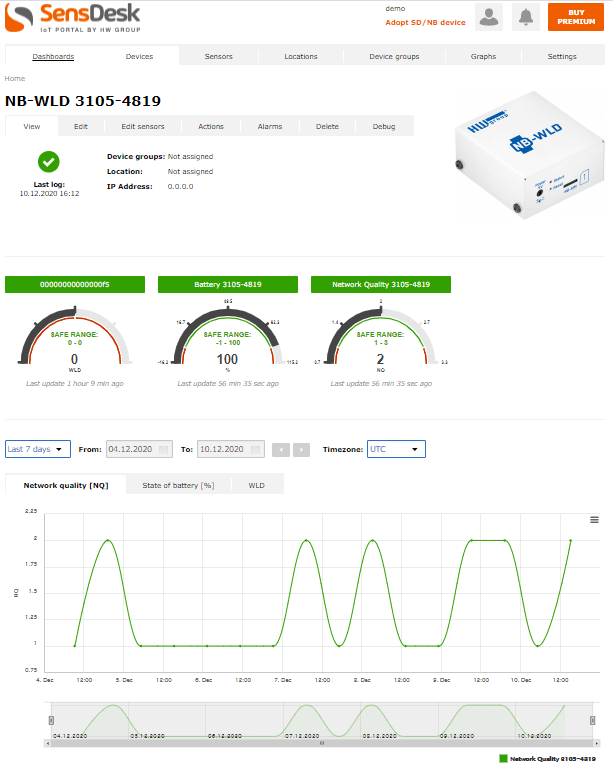This screenshot has height=769, width=613.
Task: Open the Timezone UTC dropdown
Action: (x=396, y=450)
